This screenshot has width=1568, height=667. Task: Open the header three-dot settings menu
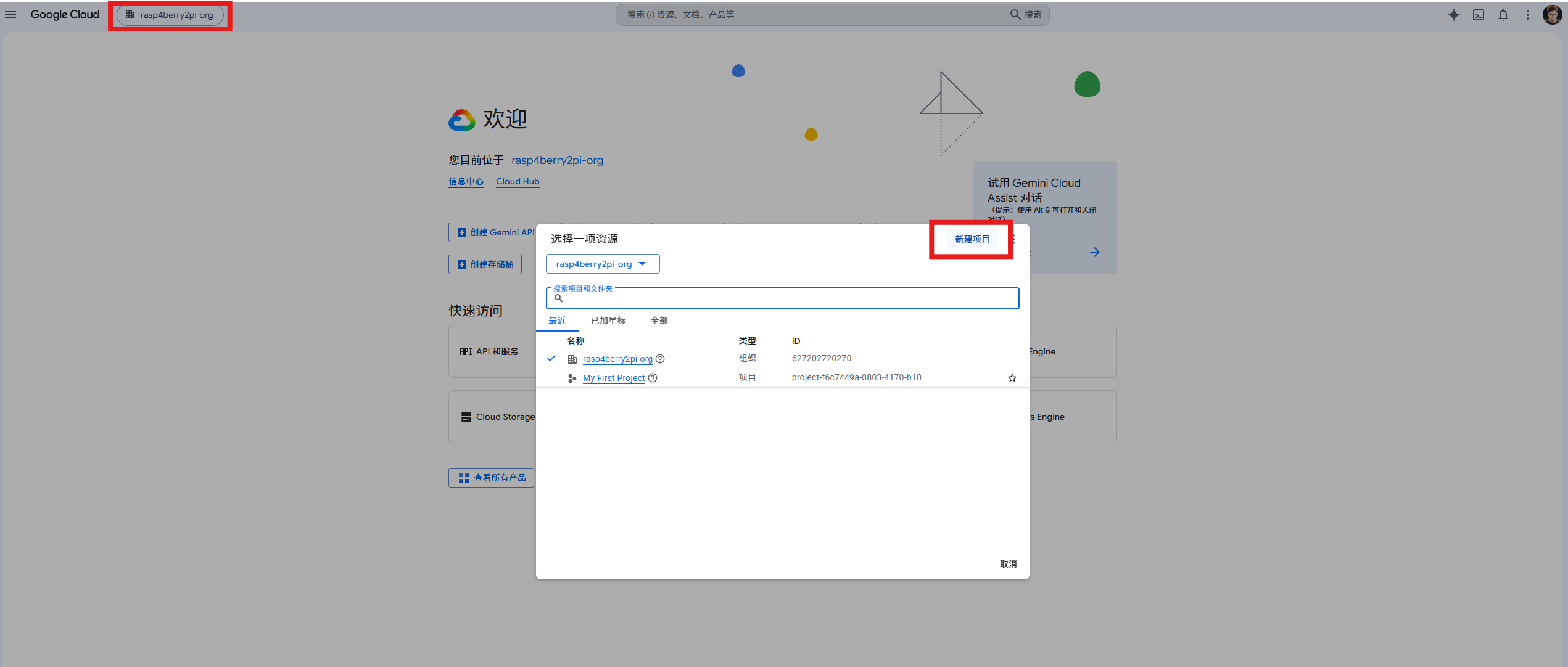[1528, 15]
